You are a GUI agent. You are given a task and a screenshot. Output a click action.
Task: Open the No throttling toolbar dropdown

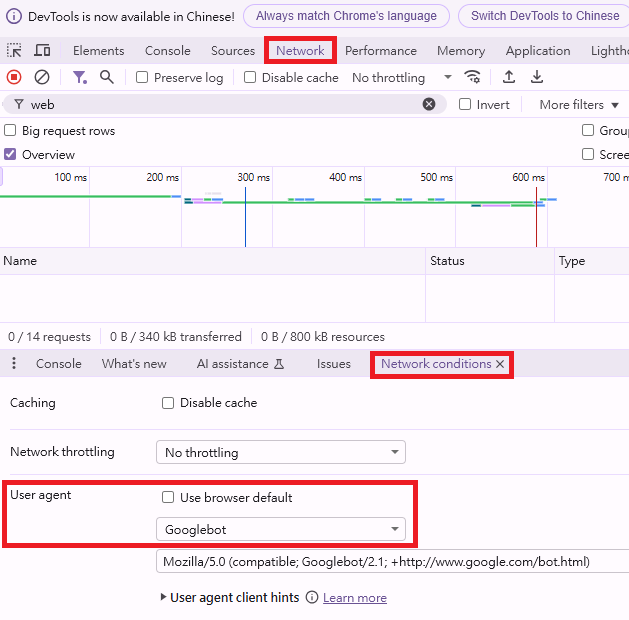tap(402, 77)
